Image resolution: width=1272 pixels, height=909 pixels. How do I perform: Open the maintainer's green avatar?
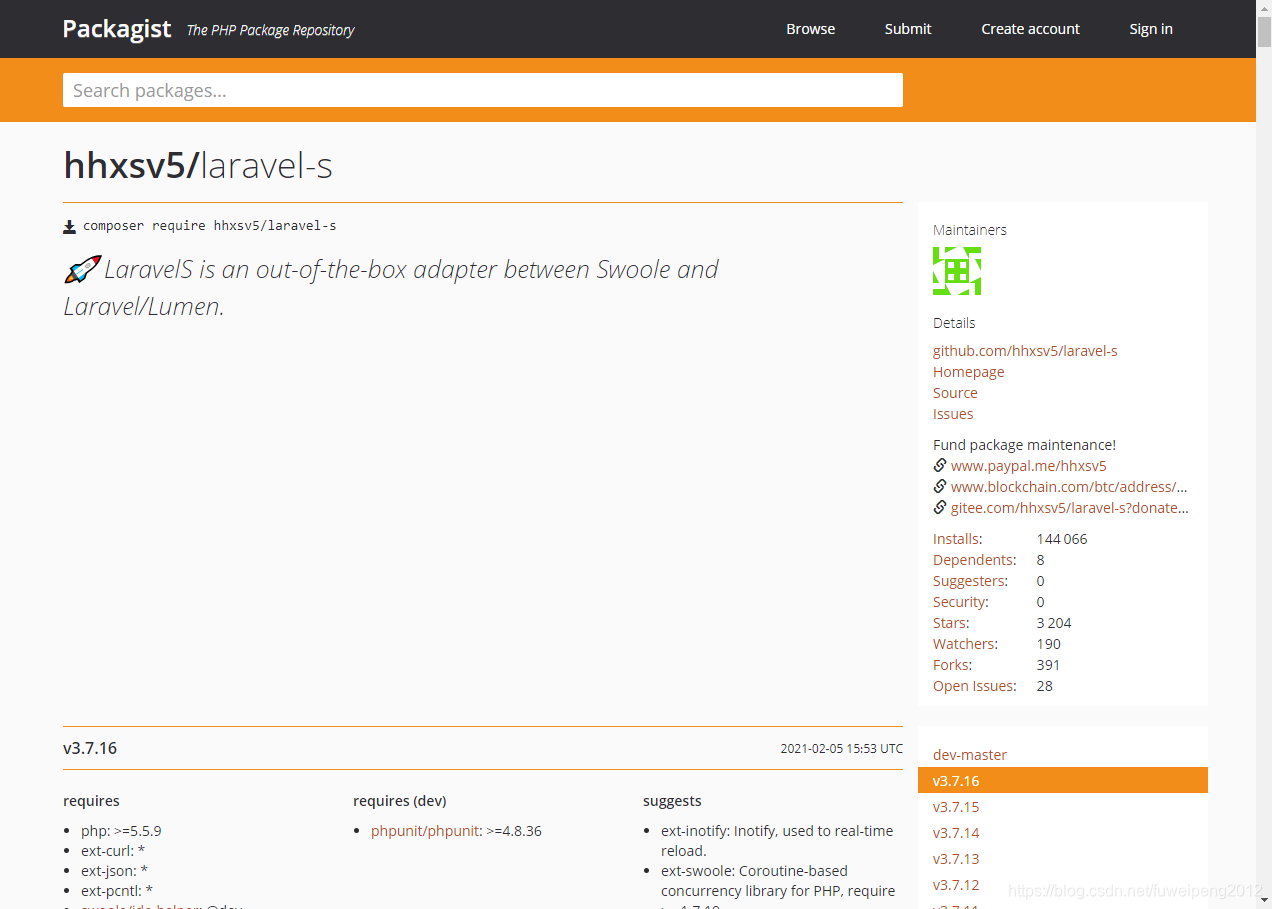point(957,271)
